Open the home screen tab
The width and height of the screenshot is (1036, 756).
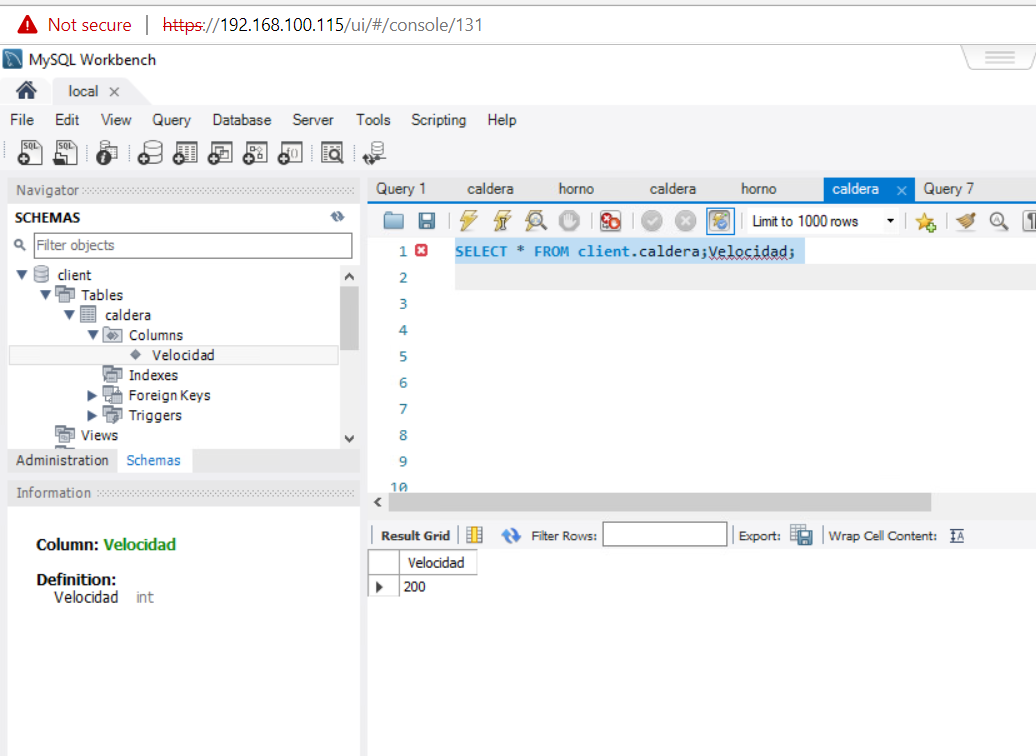coord(26,91)
